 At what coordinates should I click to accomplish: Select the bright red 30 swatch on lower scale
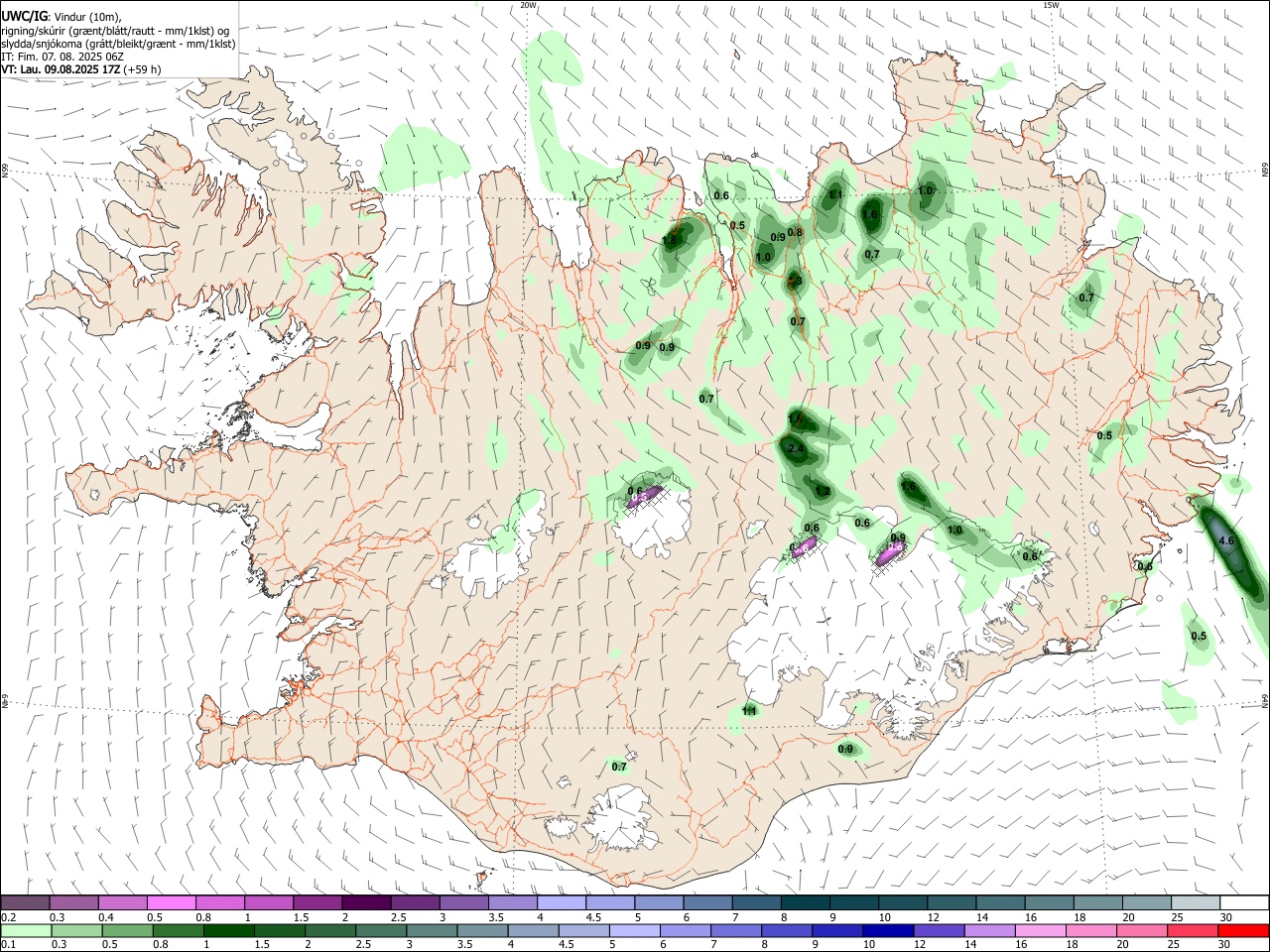coord(1243,931)
